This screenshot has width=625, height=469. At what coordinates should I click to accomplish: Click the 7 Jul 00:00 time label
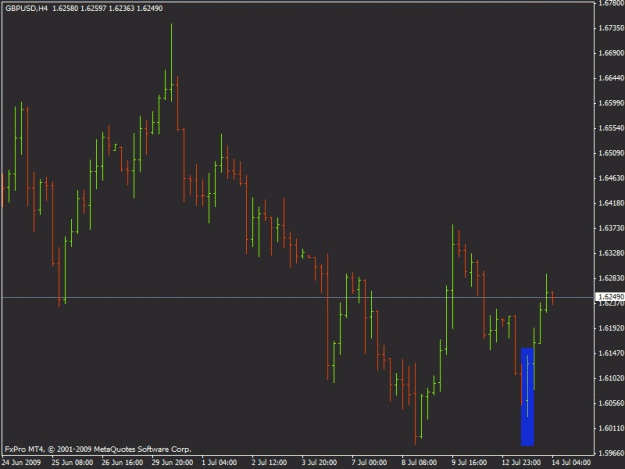(369, 463)
